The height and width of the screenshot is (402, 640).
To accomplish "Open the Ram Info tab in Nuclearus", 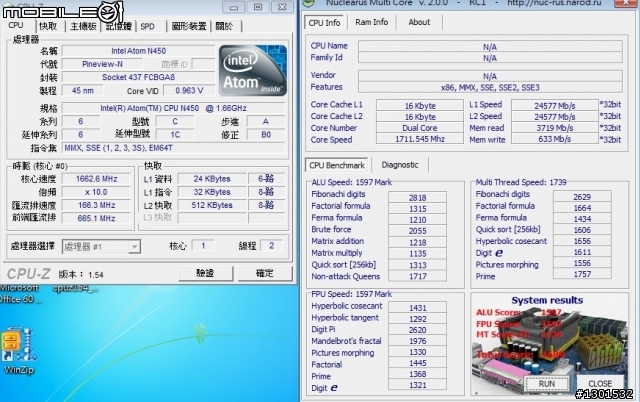I will click(371, 22).
